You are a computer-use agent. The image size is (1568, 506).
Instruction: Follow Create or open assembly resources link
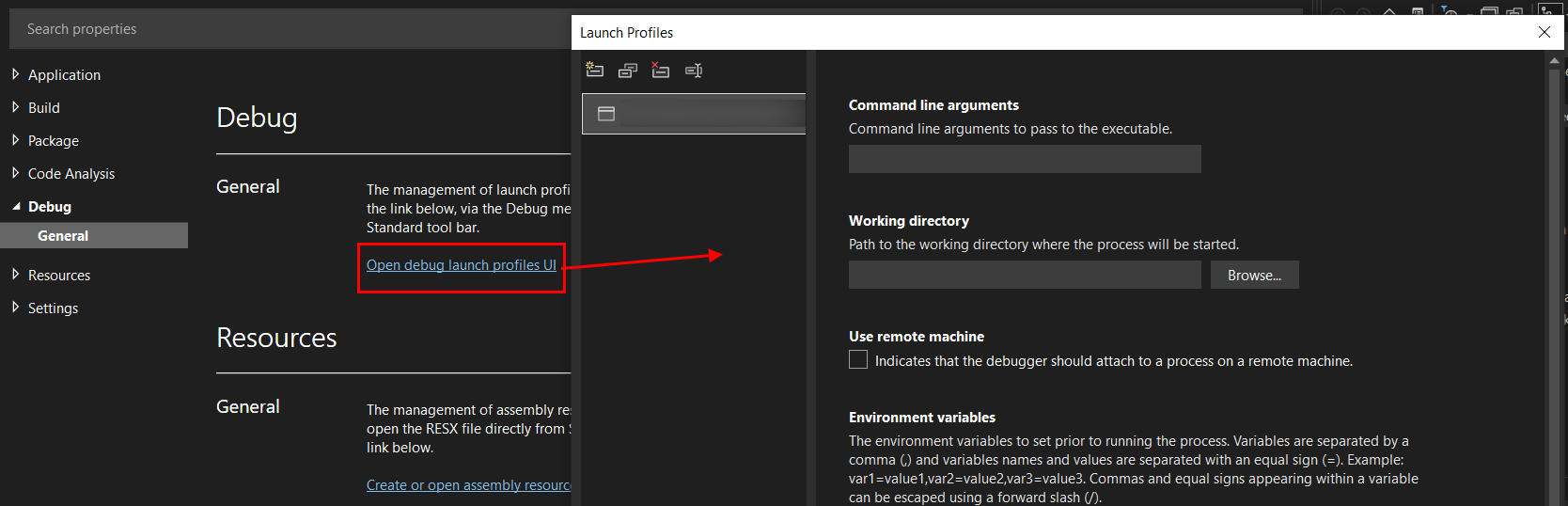tap(468, 485)
